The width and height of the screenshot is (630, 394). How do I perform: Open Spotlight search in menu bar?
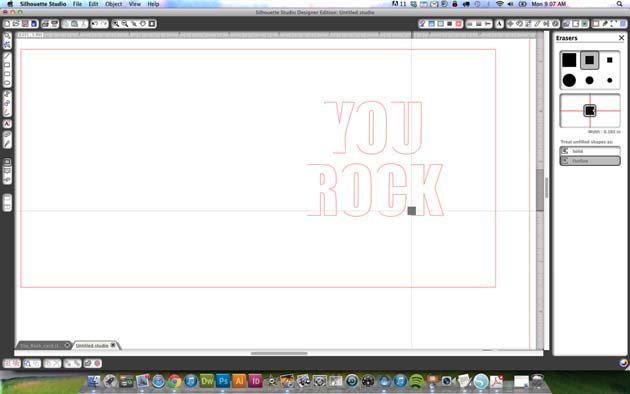620,4
